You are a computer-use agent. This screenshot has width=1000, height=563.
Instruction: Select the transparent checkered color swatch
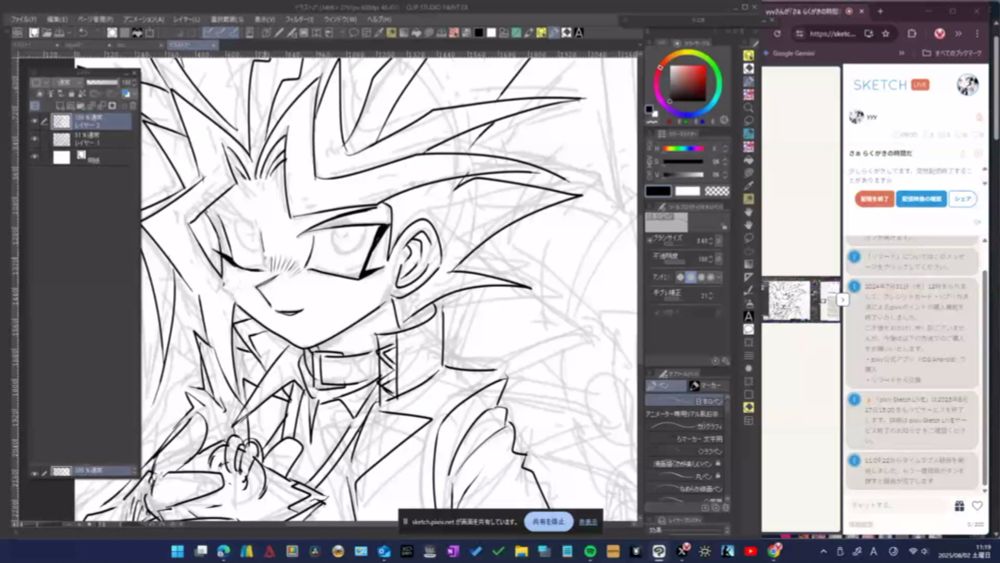tap(717, 191)
